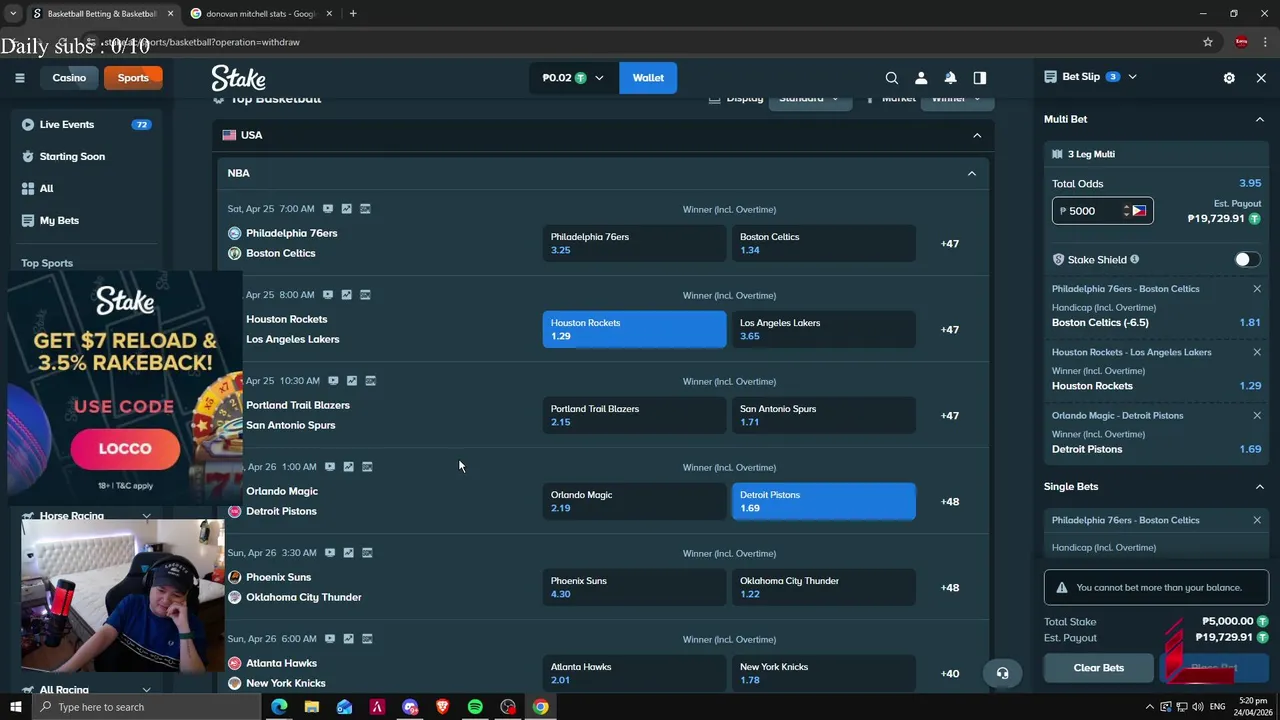Select Los Angeles Lakers 3.65 odds
1280x720 pixels.
[824, 329]
